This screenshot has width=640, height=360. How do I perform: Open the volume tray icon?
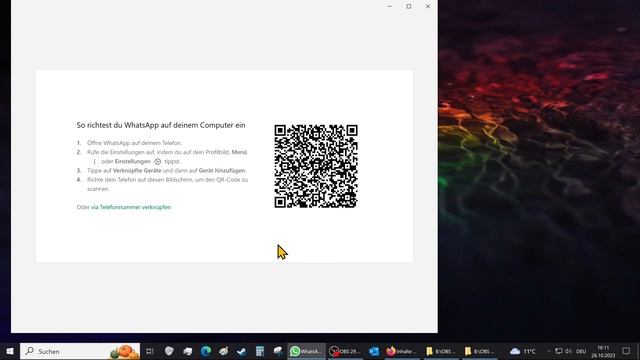coord(568,351)
